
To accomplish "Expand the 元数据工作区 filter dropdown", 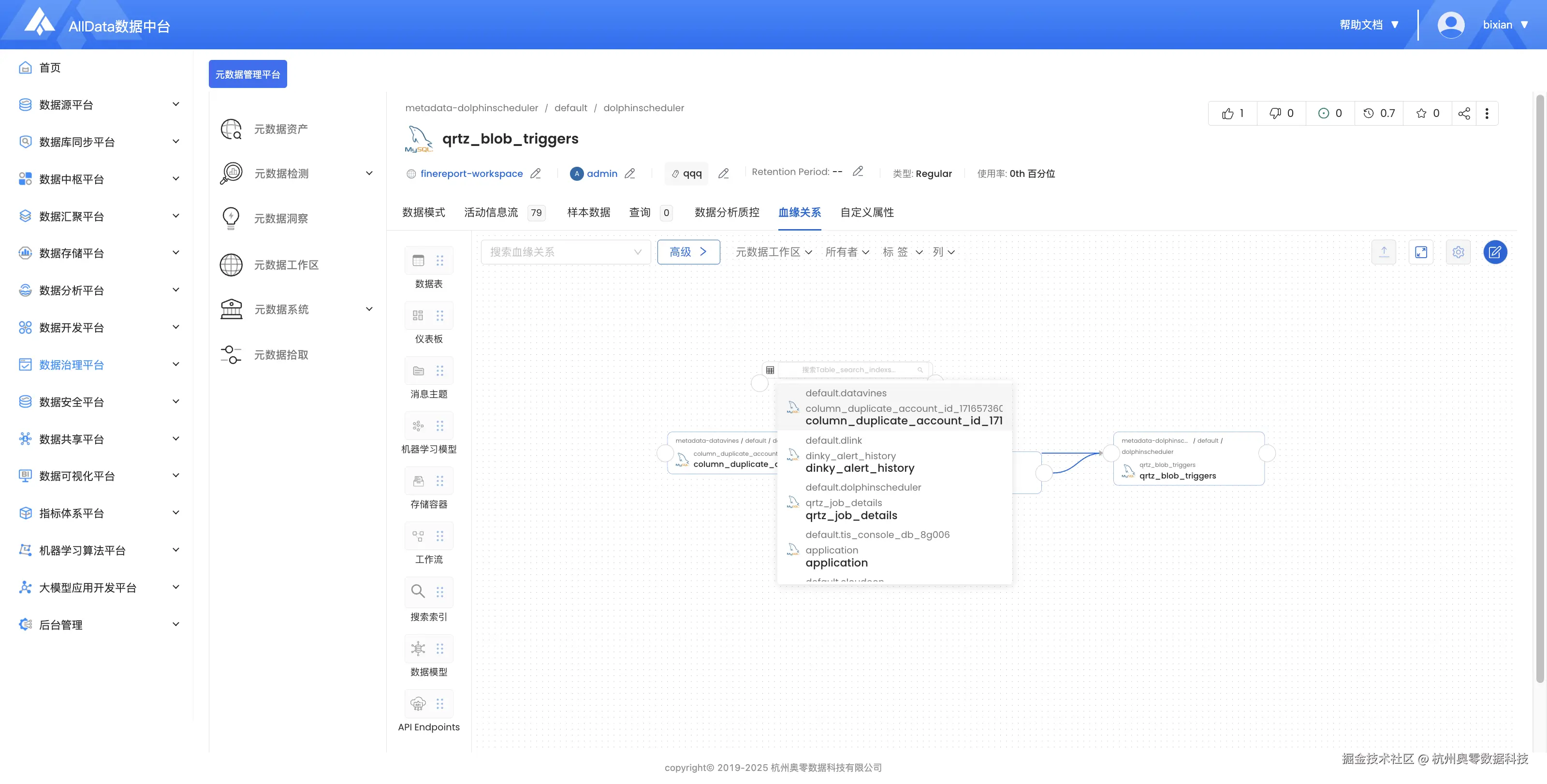I will click(x=773, y=252).
